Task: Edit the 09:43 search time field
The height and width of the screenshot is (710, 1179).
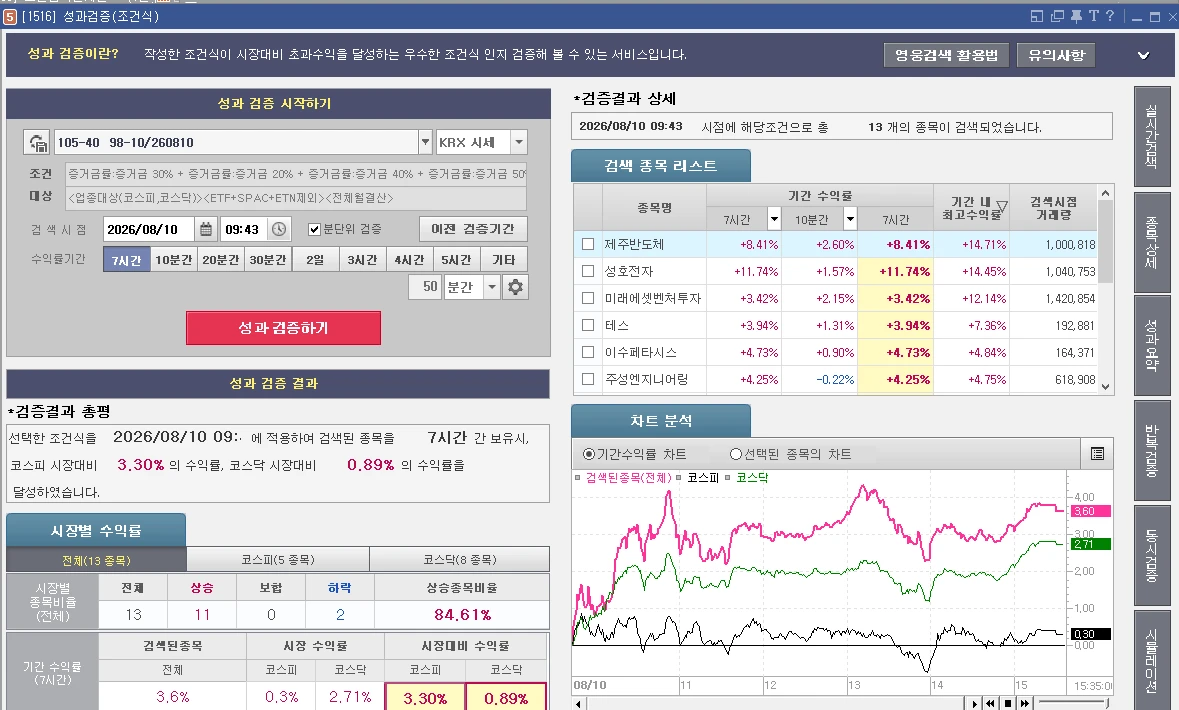Action: 244,229
